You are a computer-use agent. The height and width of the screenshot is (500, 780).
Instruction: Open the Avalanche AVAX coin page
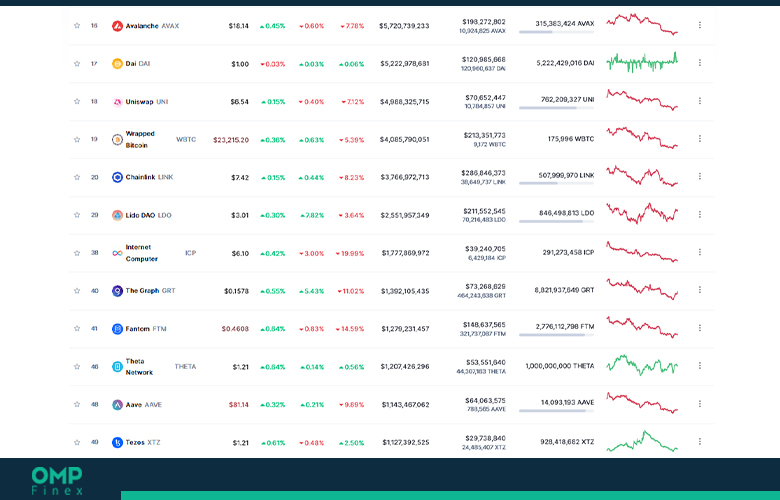click(x=152, y=26)
